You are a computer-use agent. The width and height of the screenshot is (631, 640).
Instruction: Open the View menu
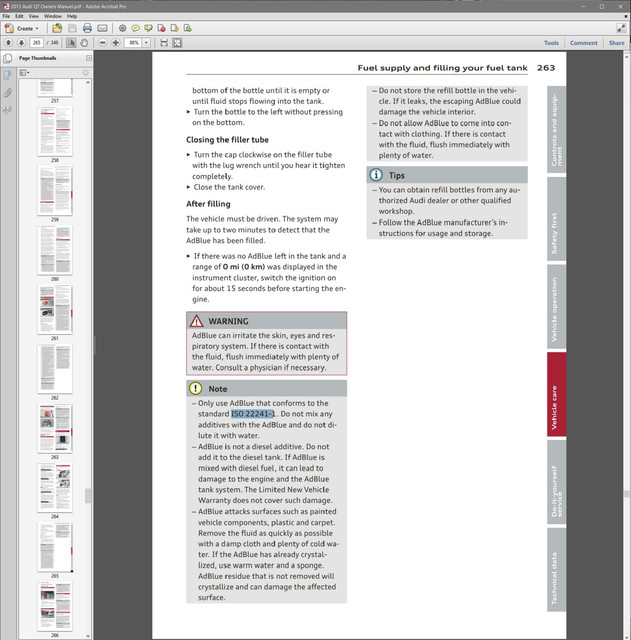(33, 16)
